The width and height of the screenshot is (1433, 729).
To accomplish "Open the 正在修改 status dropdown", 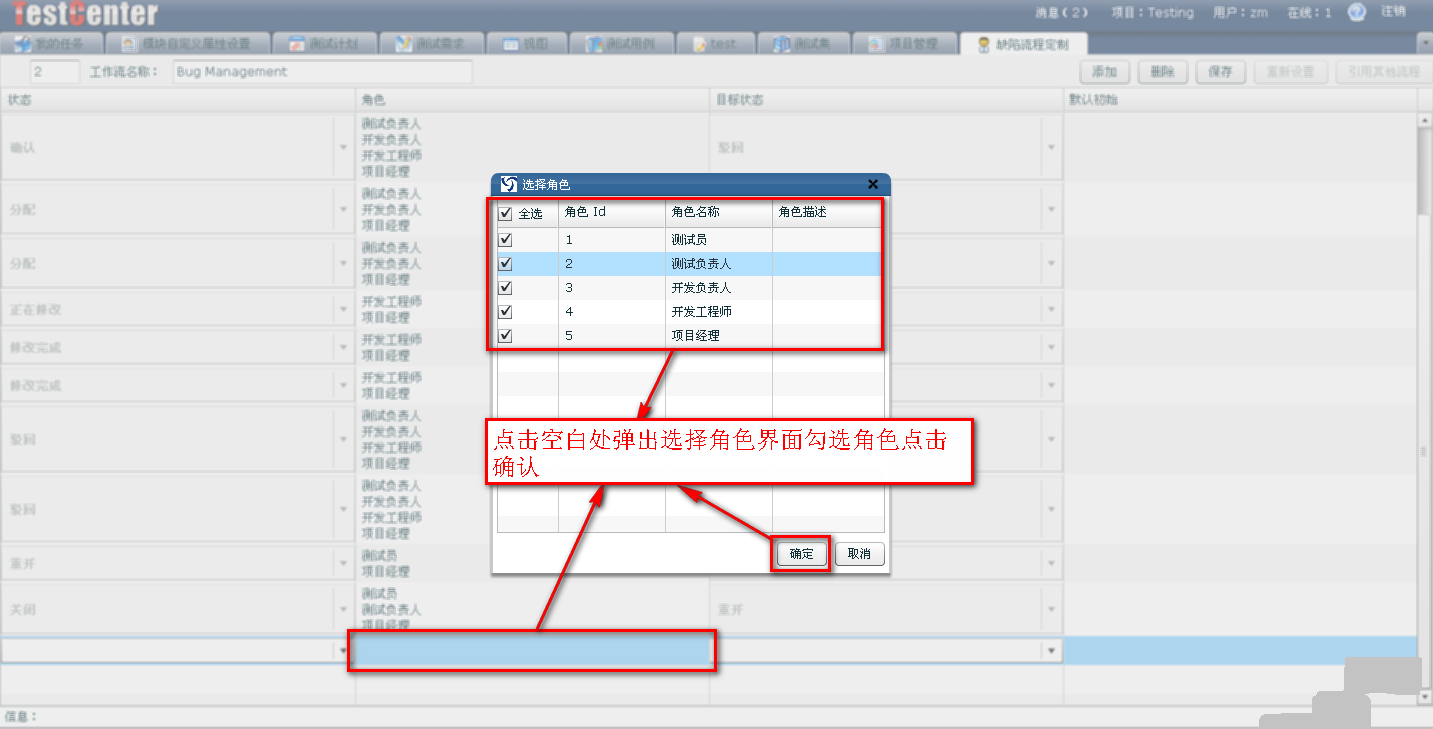I will [x=343, y=310].
